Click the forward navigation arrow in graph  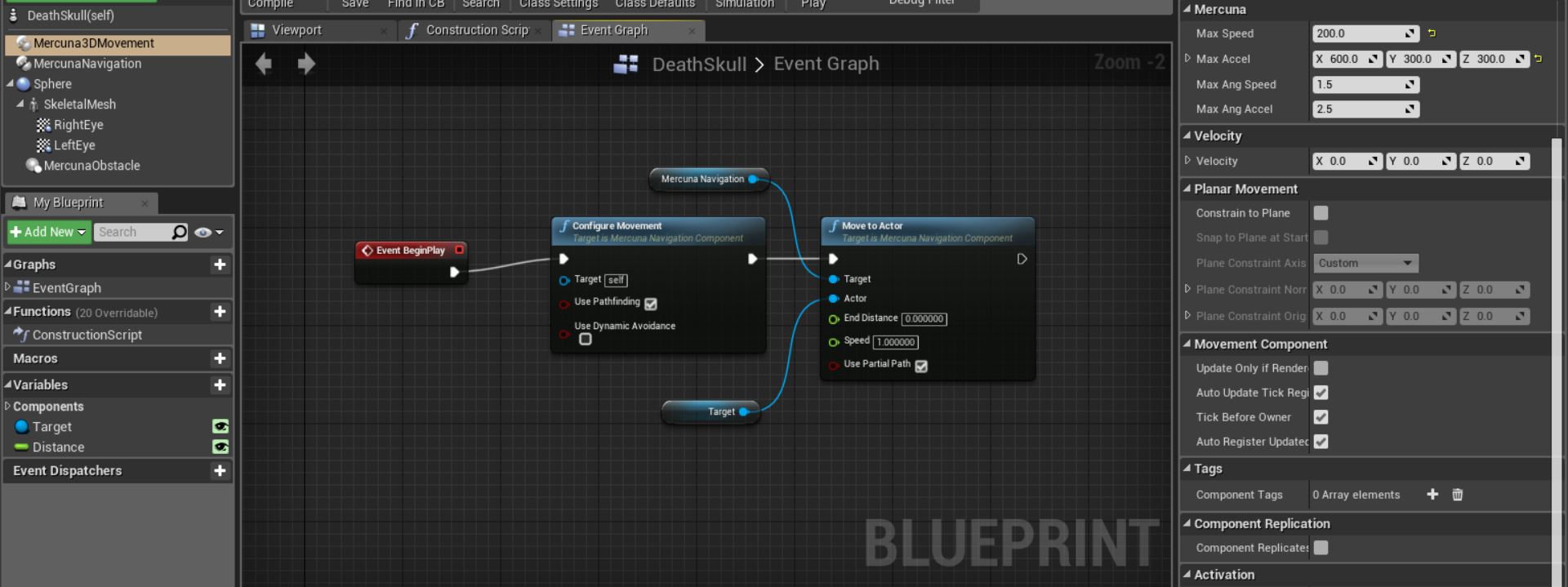[x=306, y=64]
